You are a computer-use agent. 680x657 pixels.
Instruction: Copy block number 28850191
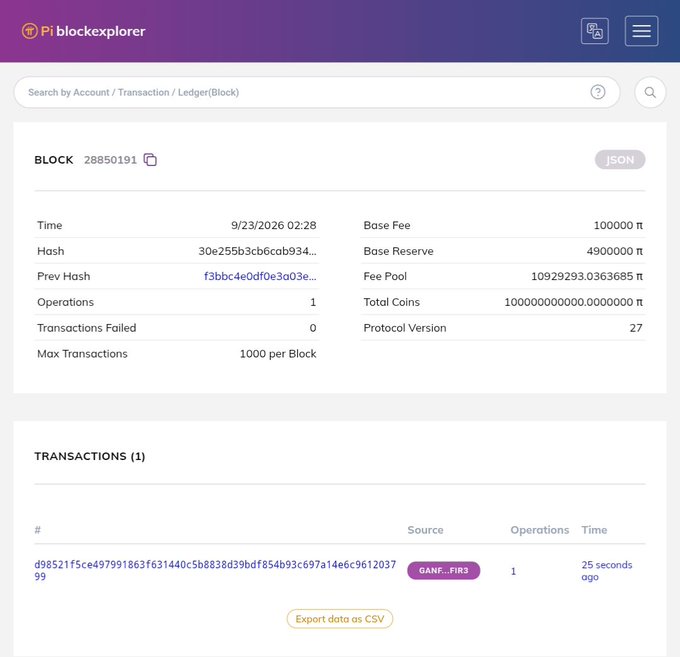150,160
